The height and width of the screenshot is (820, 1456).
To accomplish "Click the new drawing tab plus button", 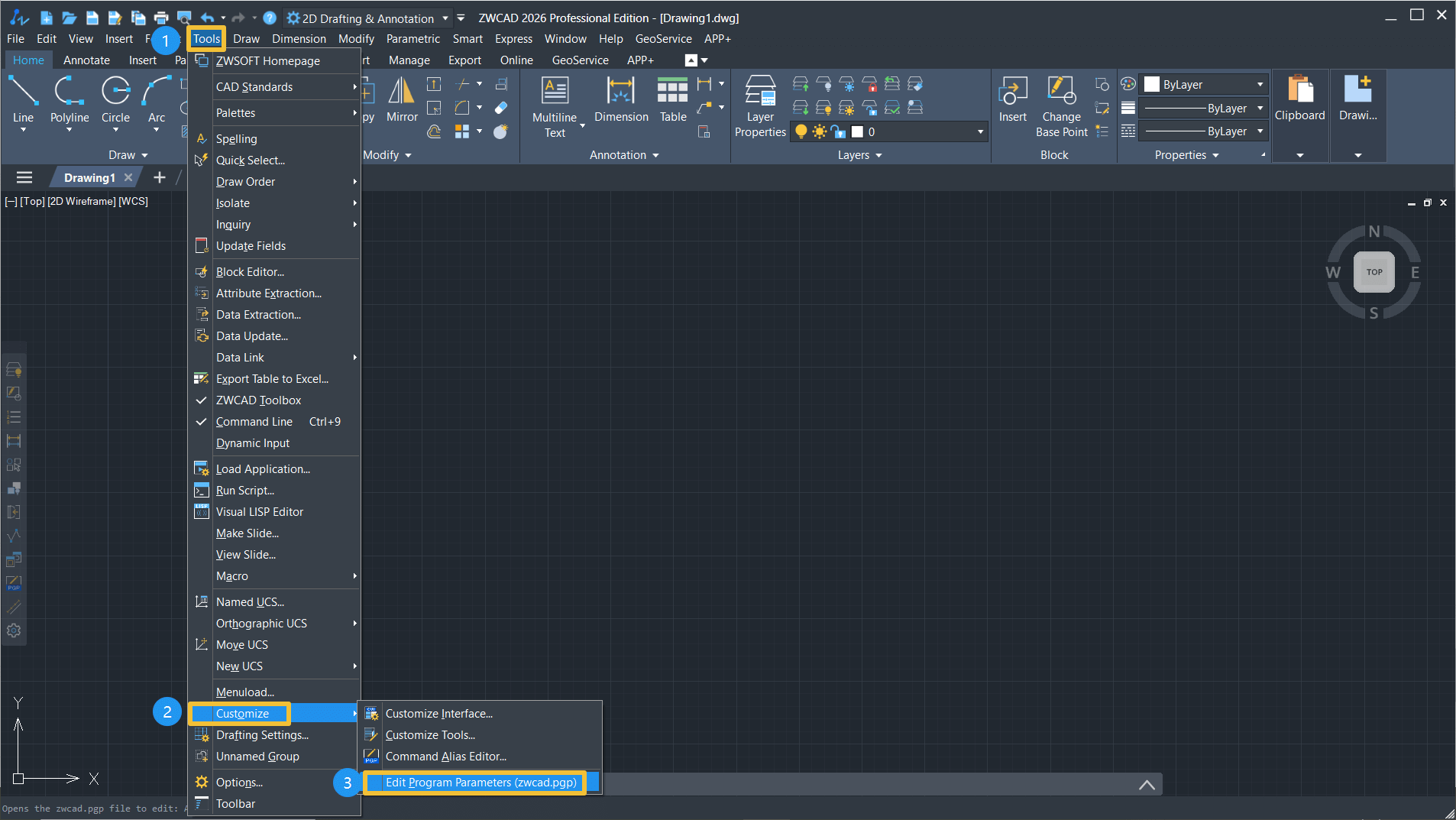I will [159, 178].
